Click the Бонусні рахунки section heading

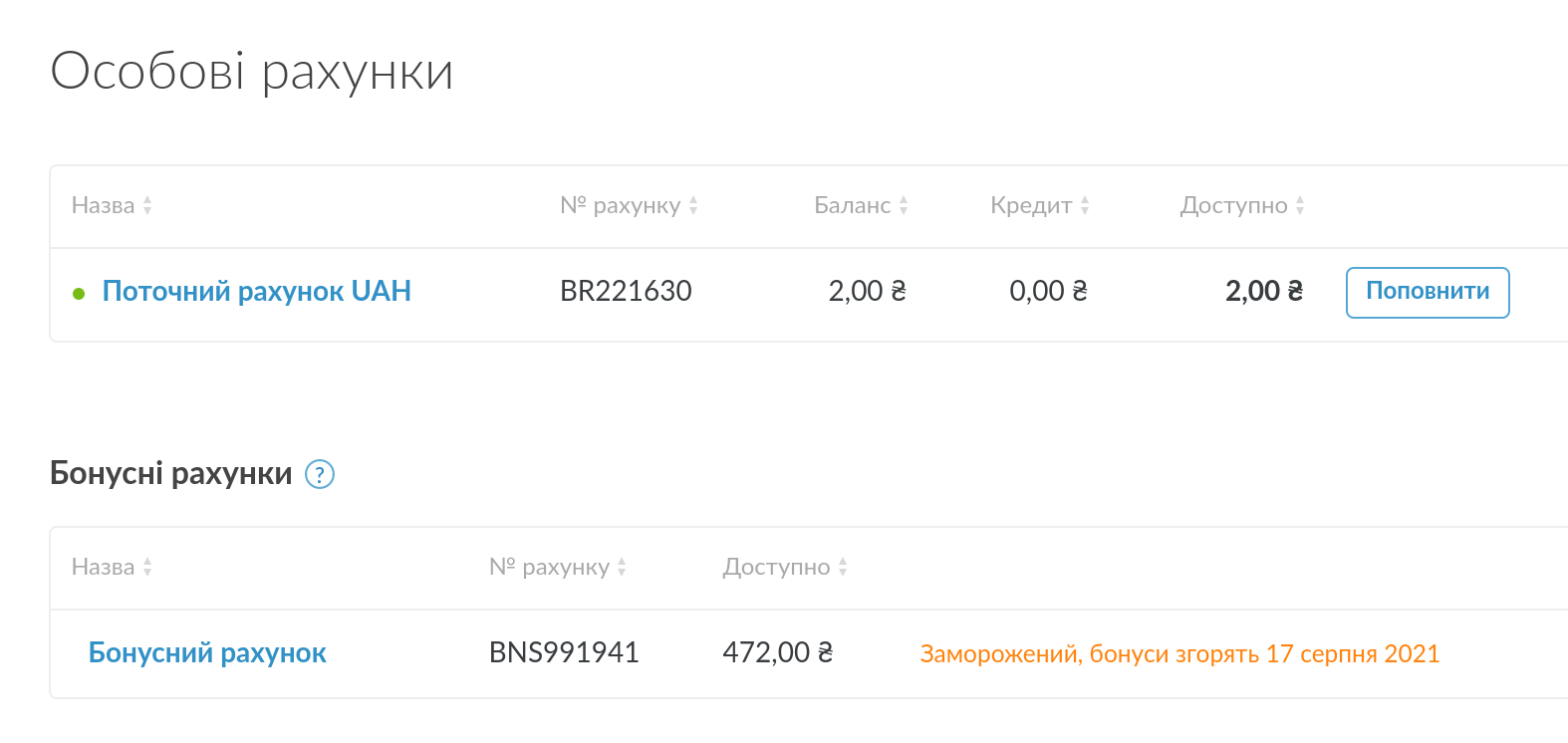pyautogui.click(x=171, y=473)
